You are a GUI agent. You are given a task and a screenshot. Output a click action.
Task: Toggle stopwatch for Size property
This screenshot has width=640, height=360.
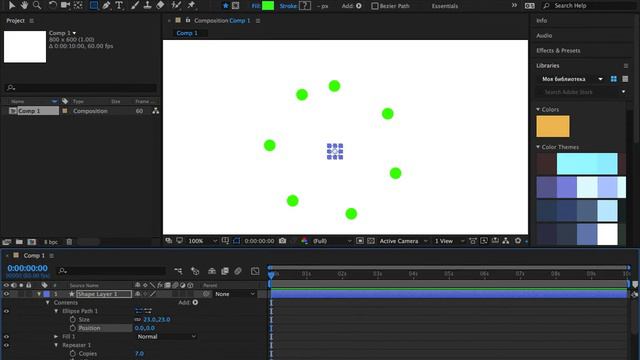pos(73,320)
